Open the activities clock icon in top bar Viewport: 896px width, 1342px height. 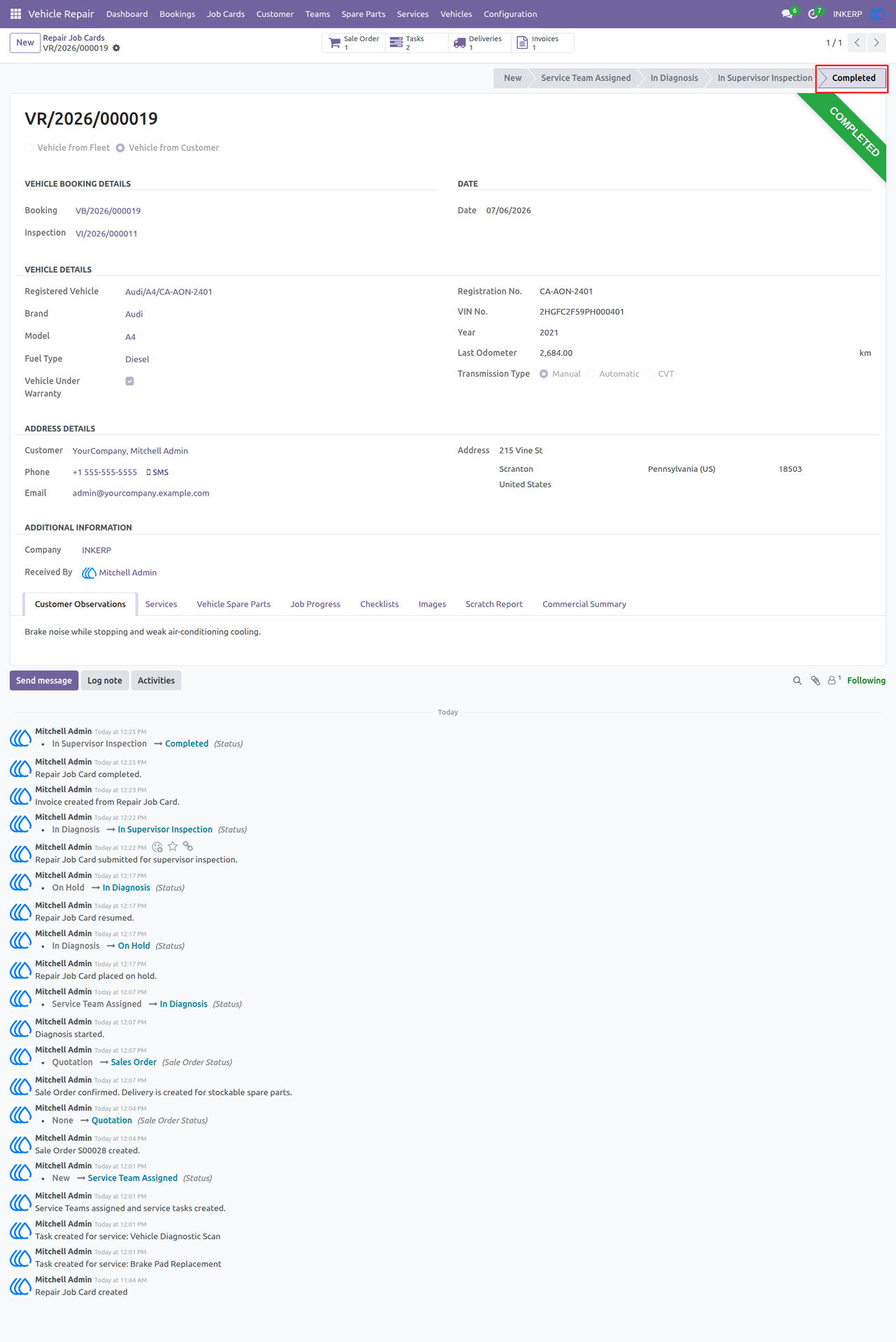(x=814, y=14)
